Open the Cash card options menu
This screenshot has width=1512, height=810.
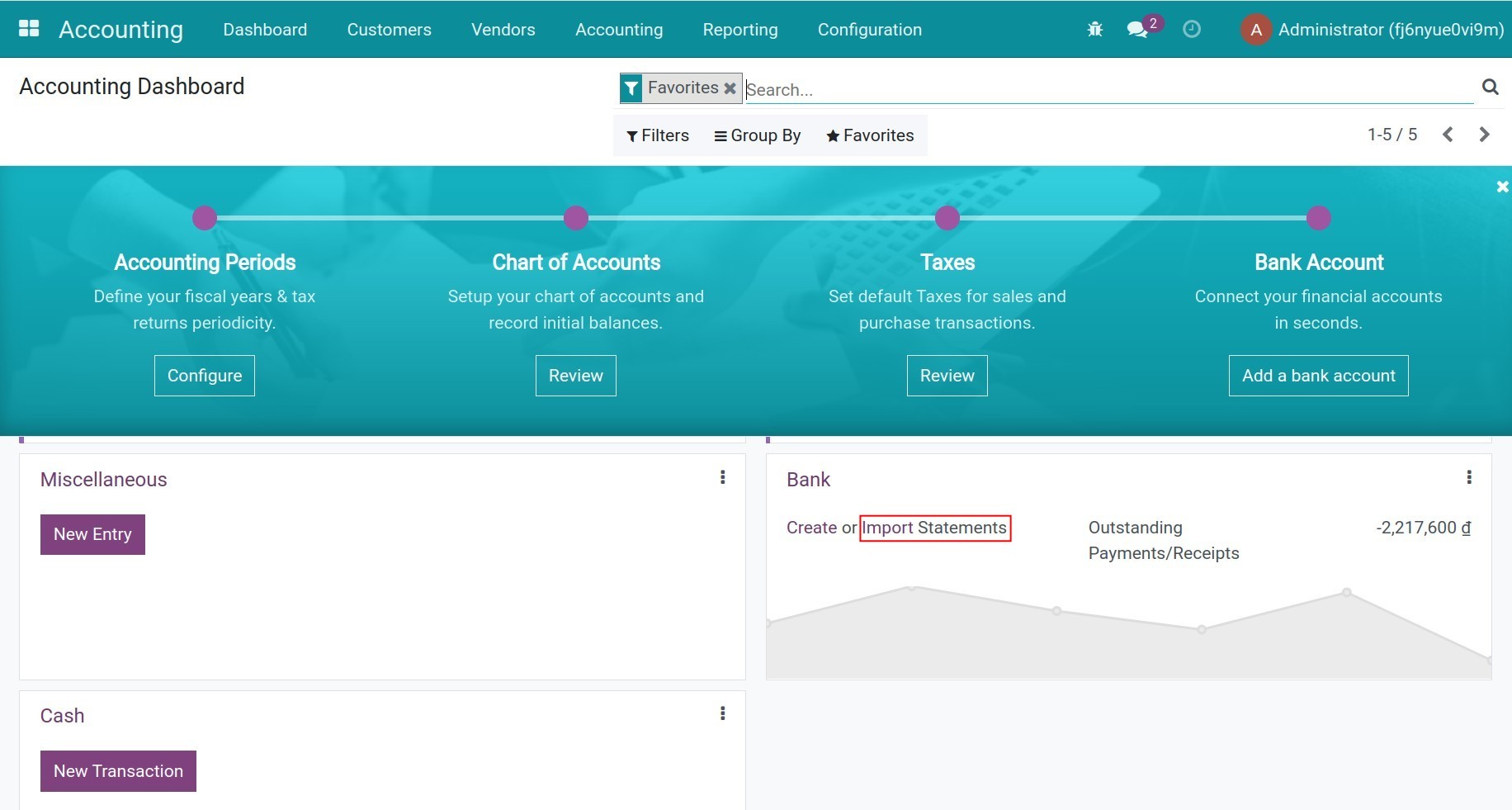(x=722, y=713)
